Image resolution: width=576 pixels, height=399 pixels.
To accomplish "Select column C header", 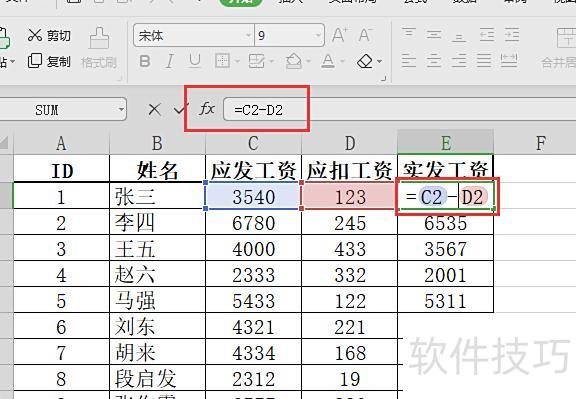I will point(253,143).
